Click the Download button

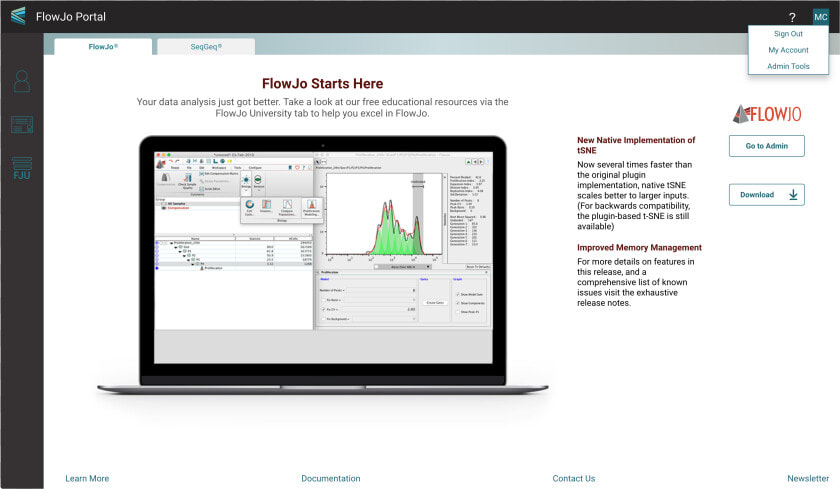pos(767,194)
